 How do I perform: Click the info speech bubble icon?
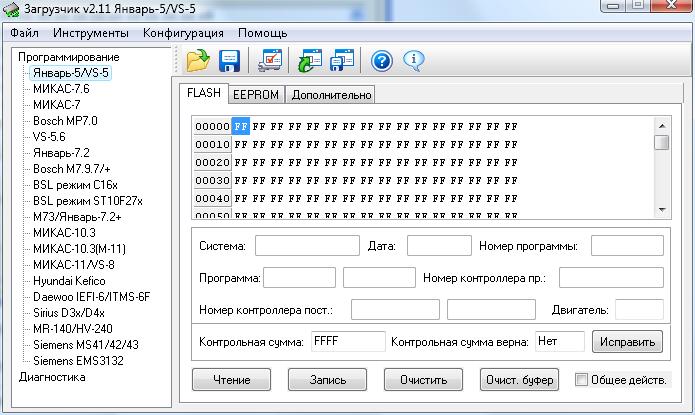point(414,61)
